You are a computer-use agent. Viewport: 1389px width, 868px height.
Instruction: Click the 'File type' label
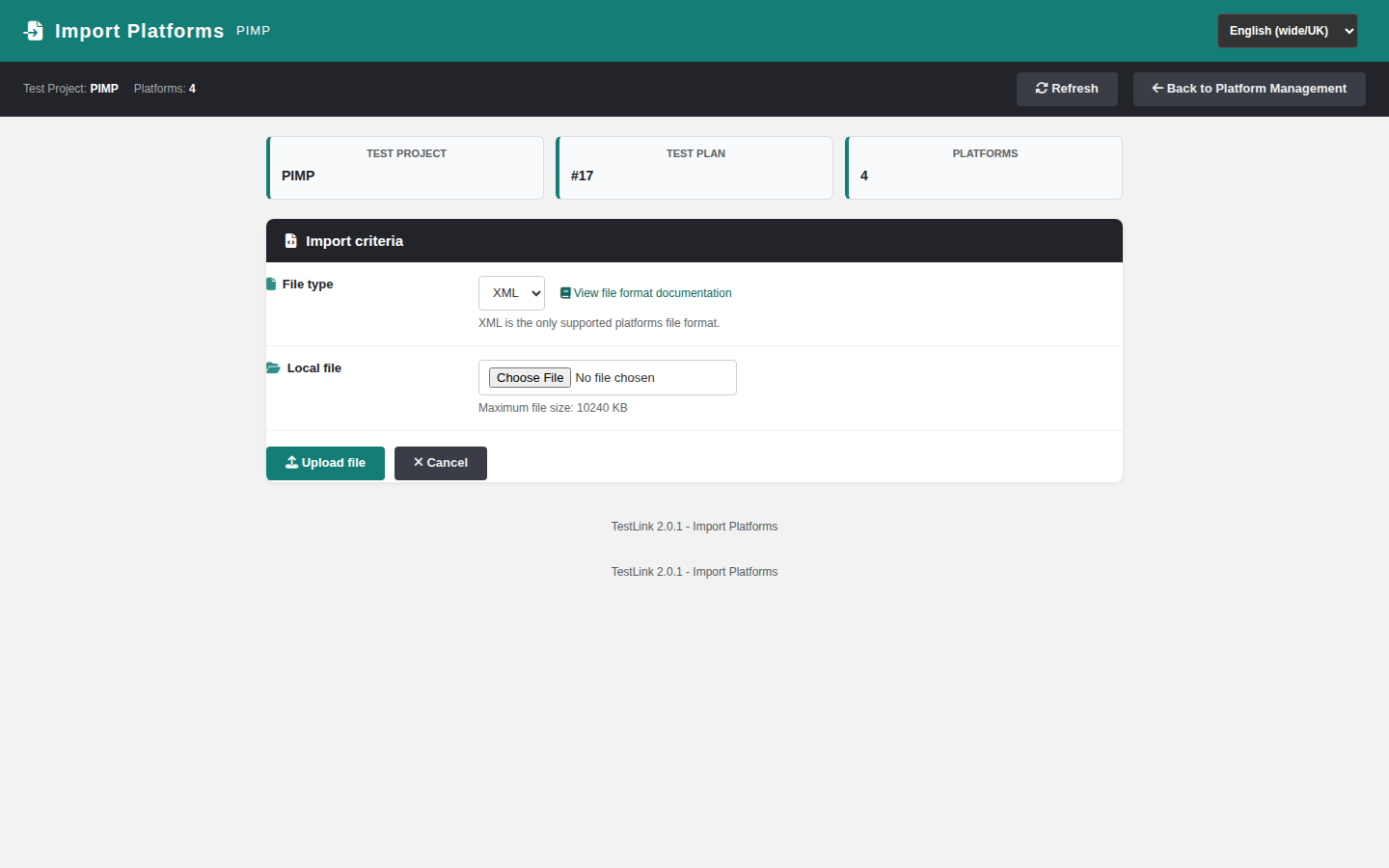pyautogui.click(x=308, y=285)
